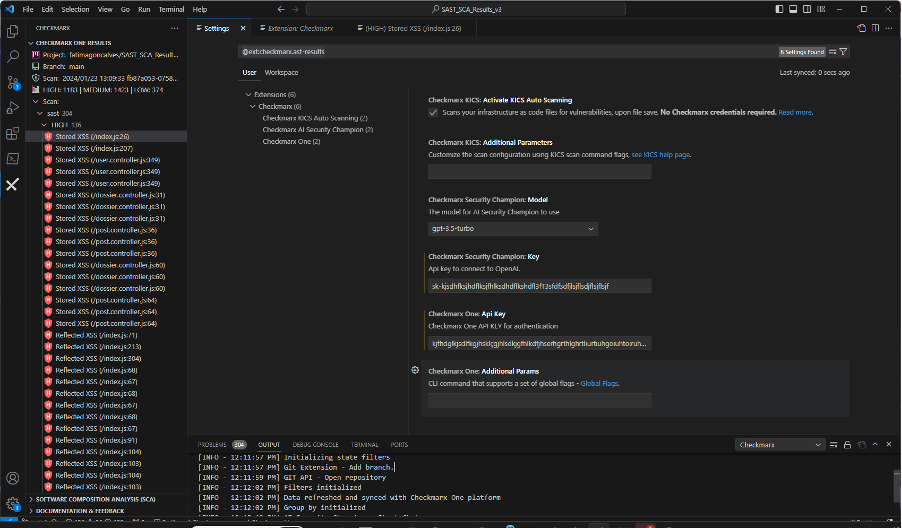Toggle primary side bar layout icon
The height and width of the screenshot is (528, 902).
coord(779,9)
